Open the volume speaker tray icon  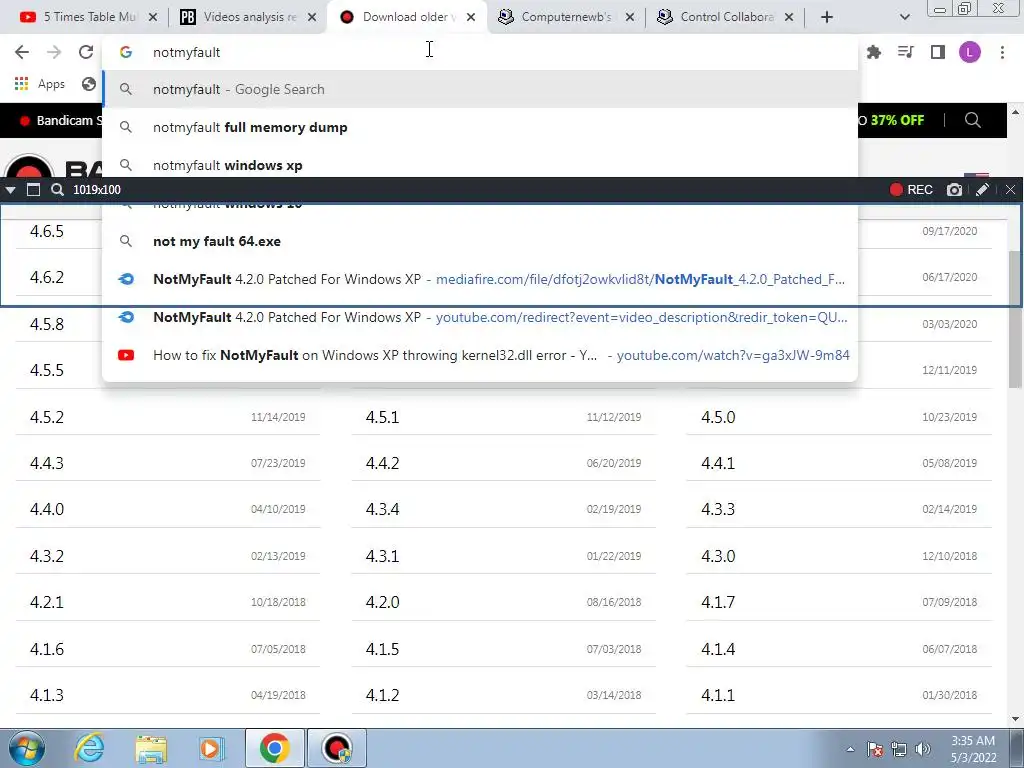point(923,749)
